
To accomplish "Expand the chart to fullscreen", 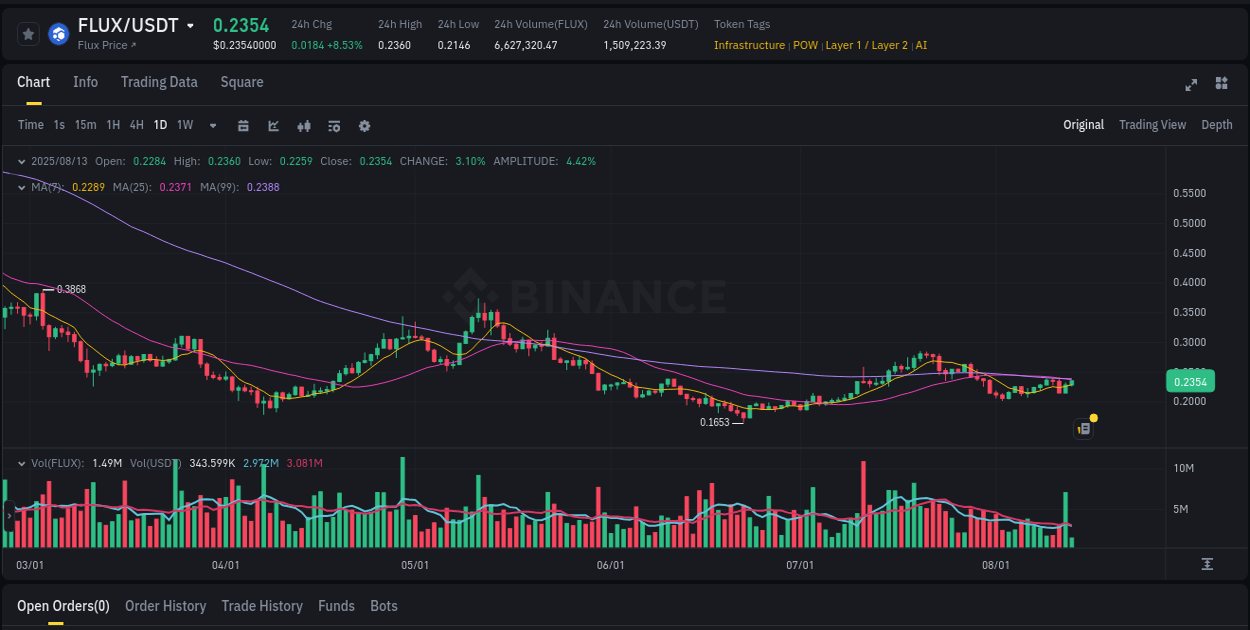I will (x=1191, y=85).
